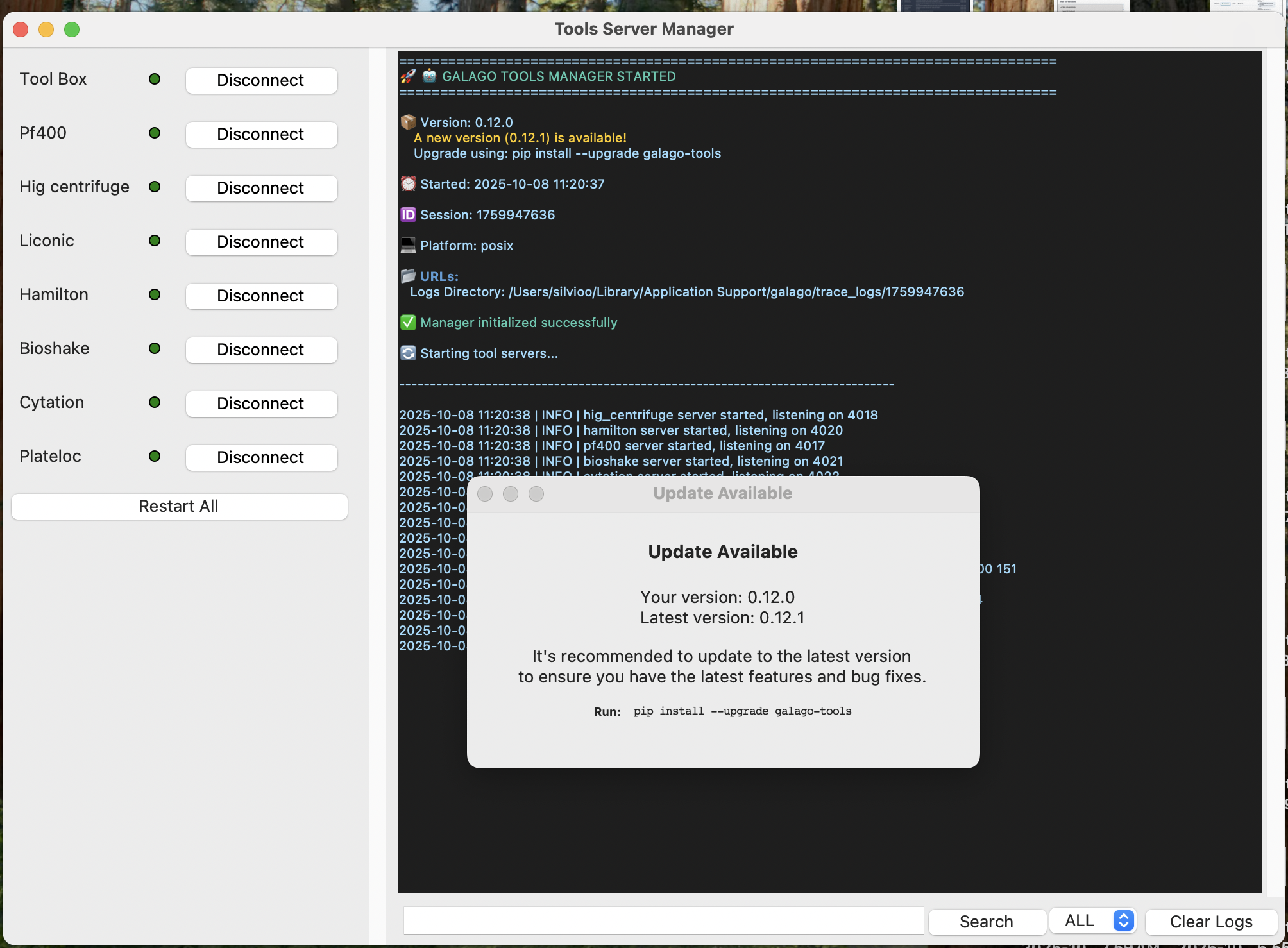Click the Bioshake green status dot
The image size is (1288, 948).
(x=155, y=348)
